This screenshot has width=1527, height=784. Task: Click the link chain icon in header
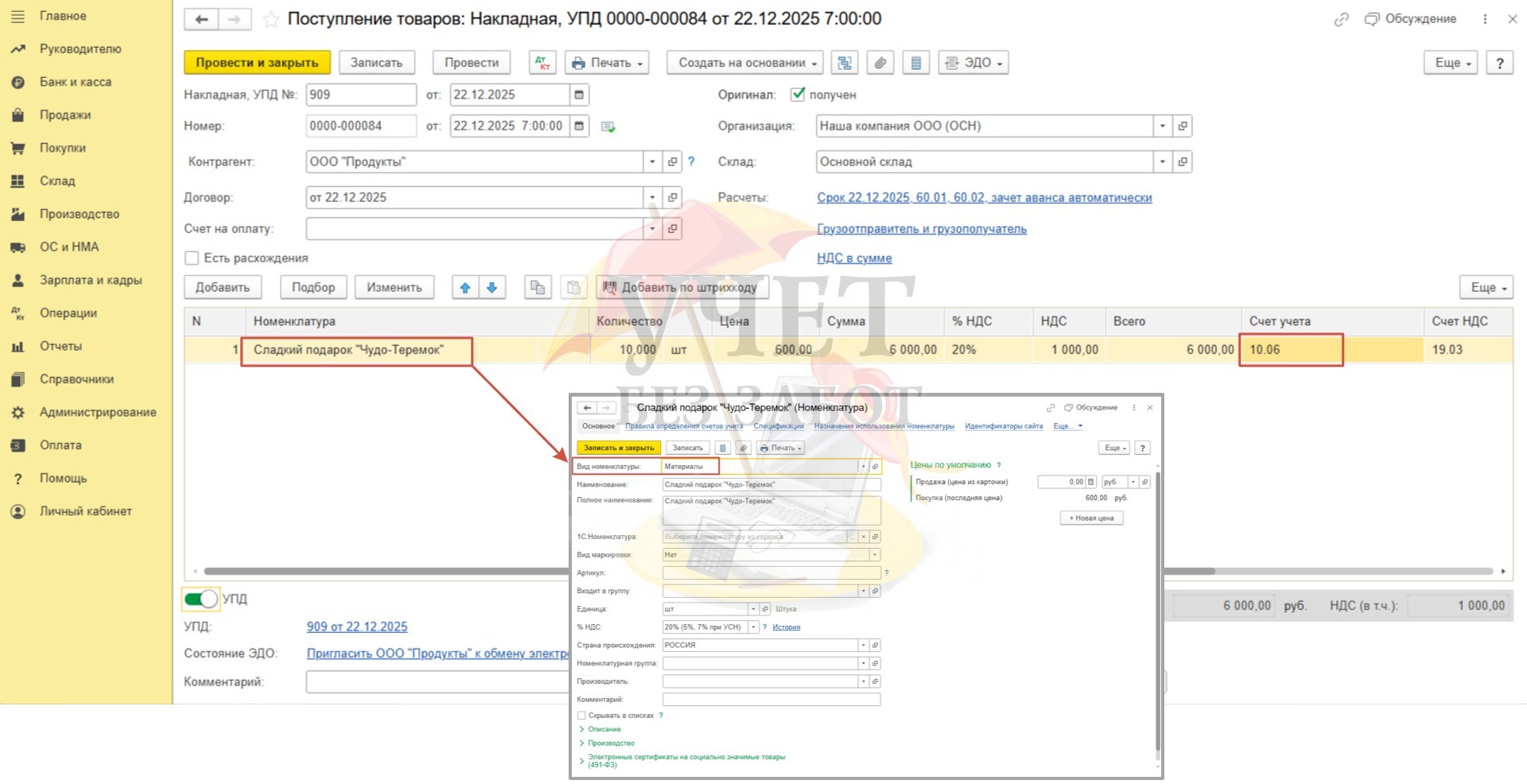pyautogui.click(x=1341, y=19)
